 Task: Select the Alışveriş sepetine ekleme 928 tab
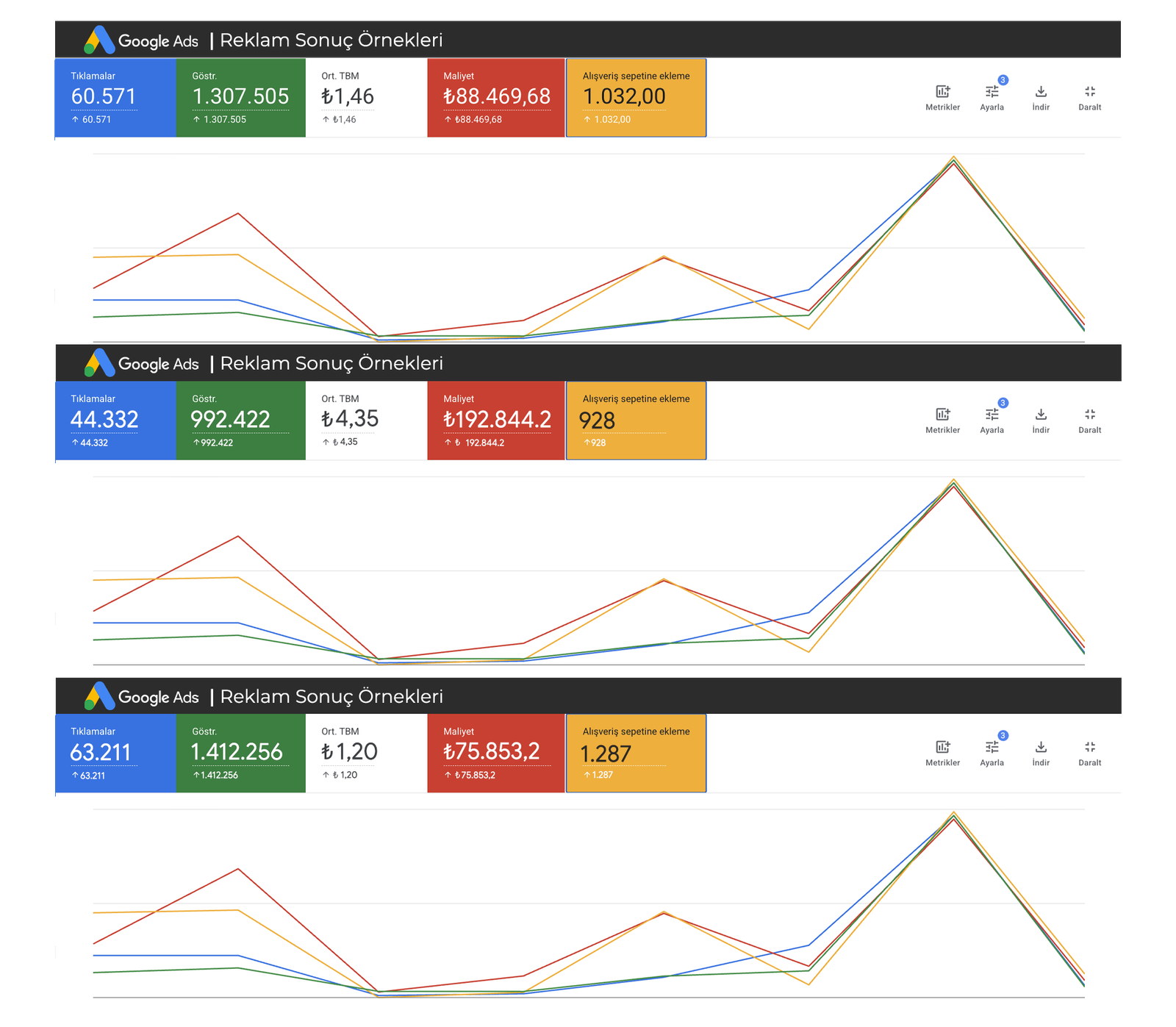point(636,421)
